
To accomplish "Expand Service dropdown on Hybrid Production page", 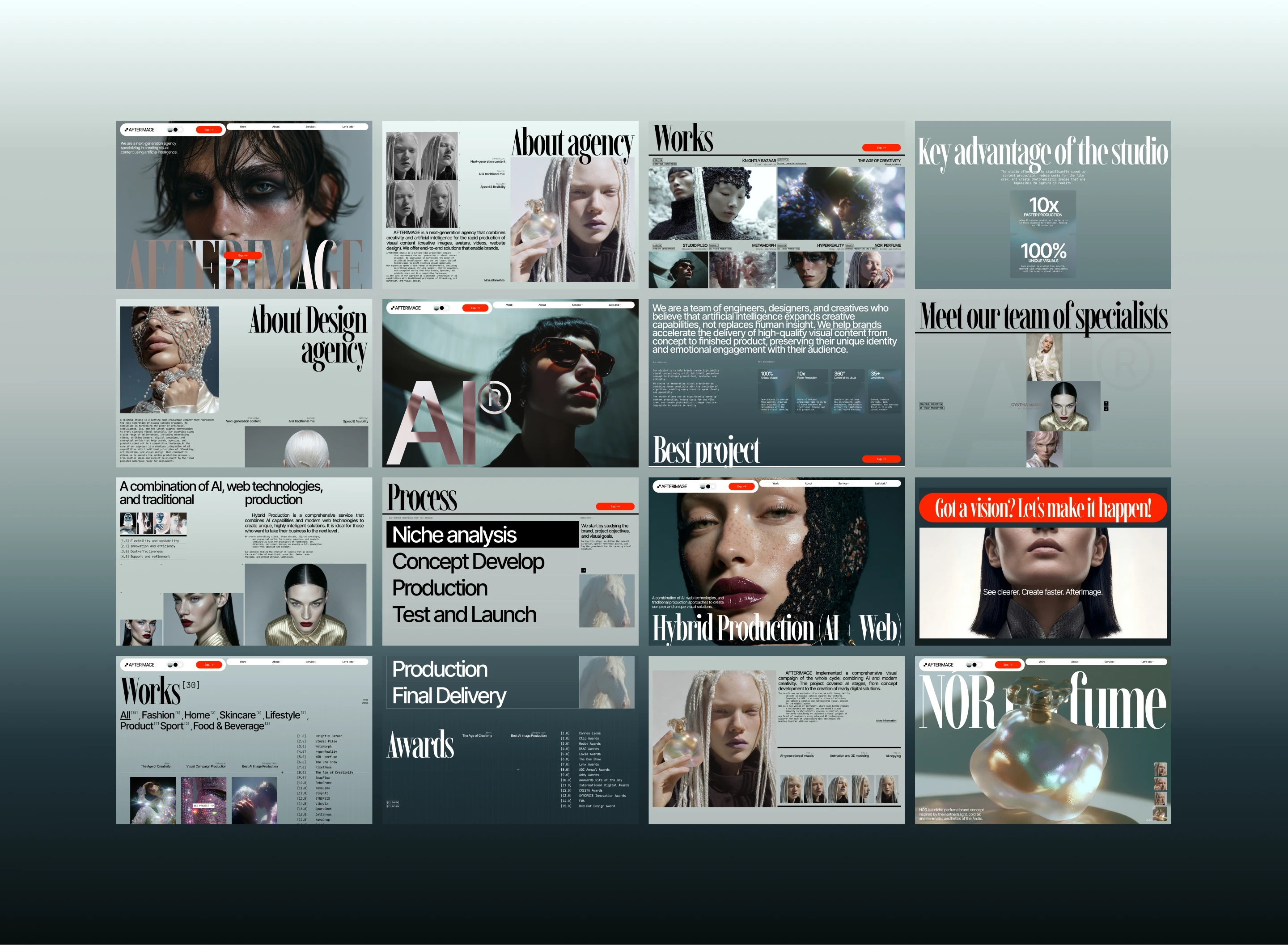I will [843, 483].
